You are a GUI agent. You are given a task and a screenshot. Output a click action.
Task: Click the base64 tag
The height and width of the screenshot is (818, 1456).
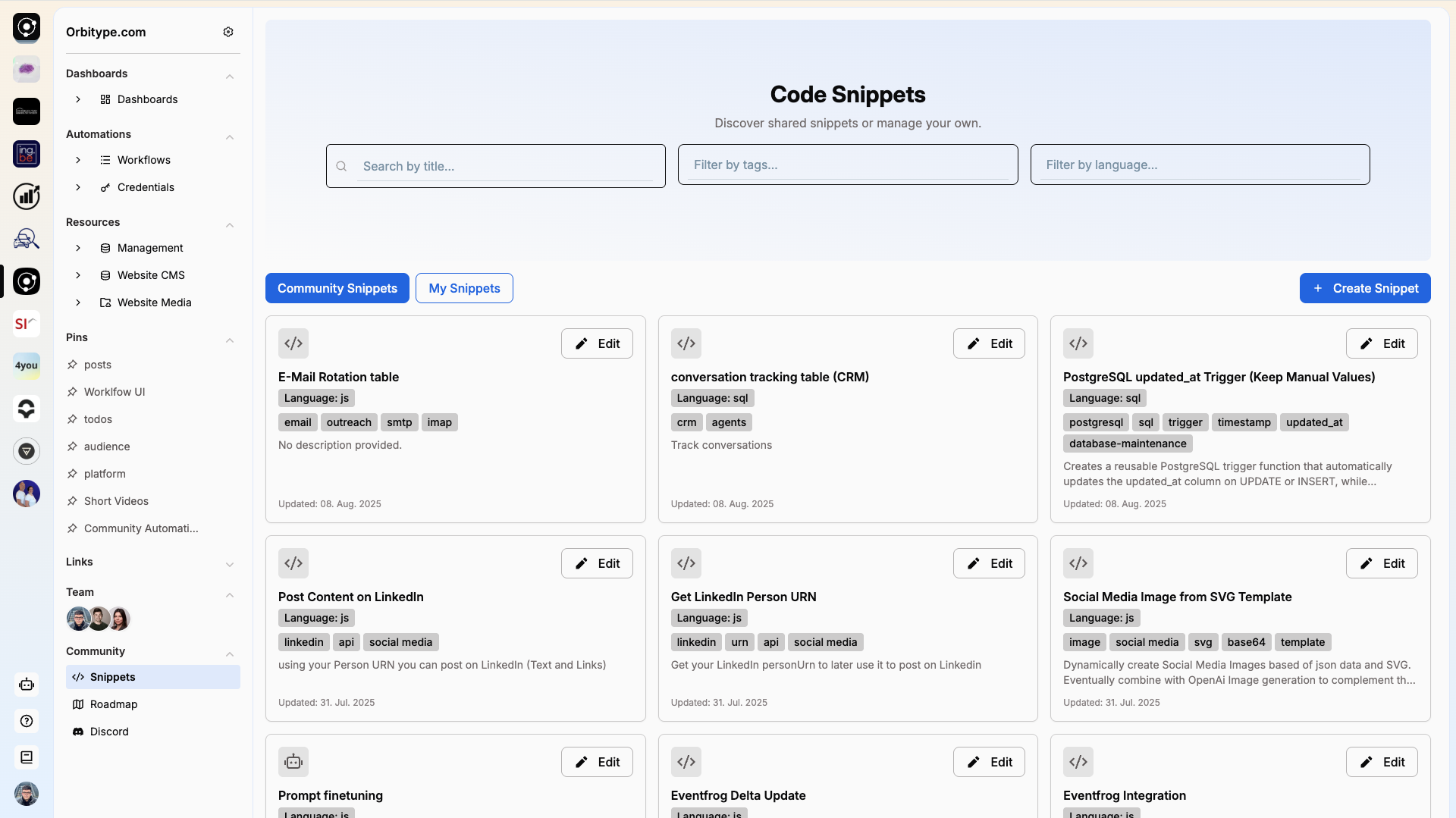click(1246, 642)
